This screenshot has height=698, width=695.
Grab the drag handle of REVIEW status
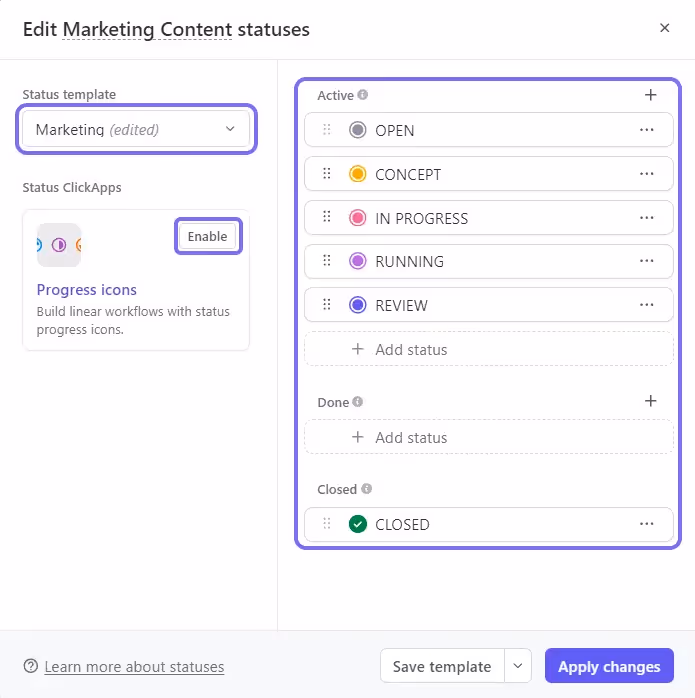click(326, 305)
